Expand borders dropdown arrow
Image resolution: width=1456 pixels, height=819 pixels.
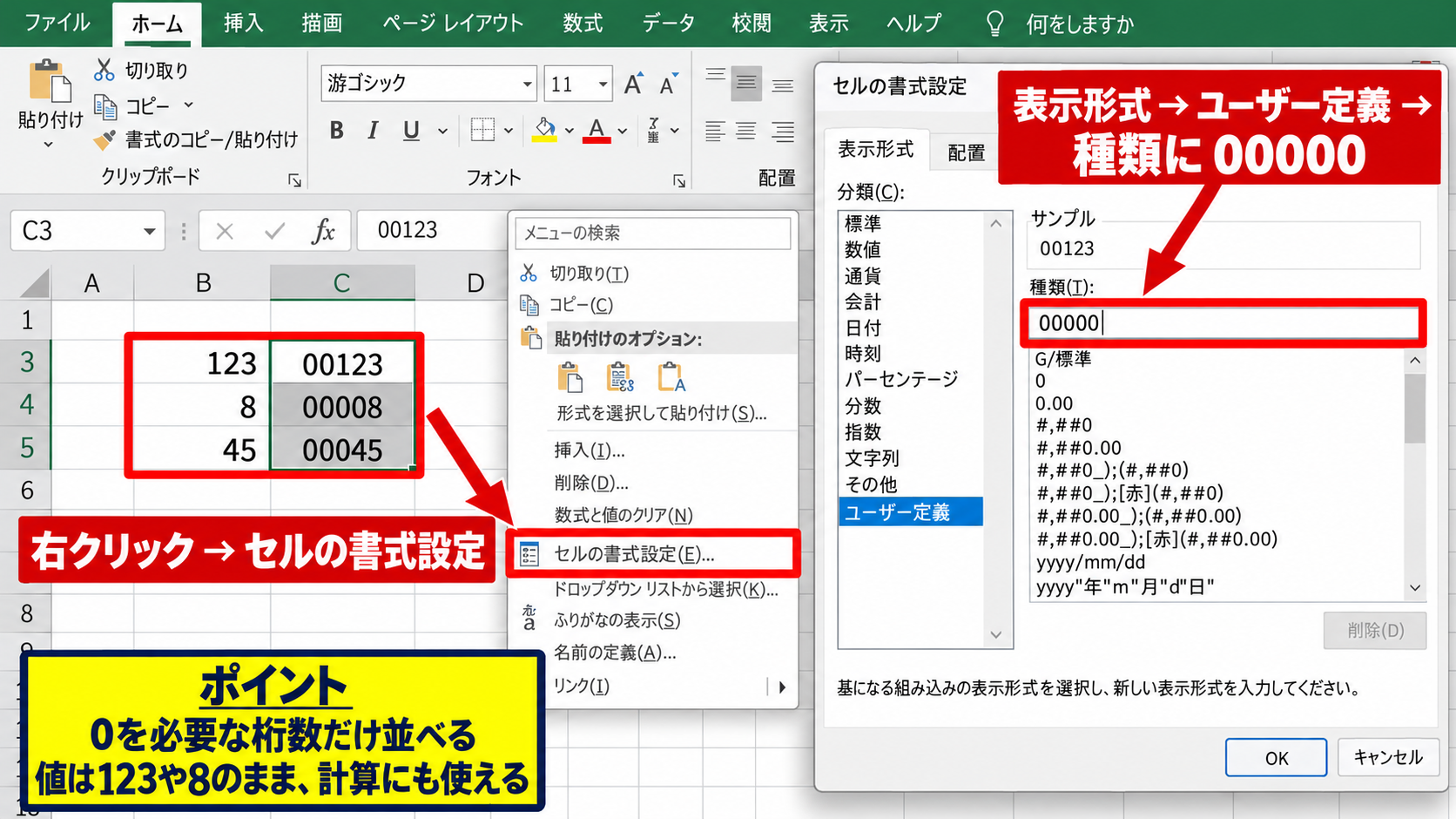[x=509, y=132]
